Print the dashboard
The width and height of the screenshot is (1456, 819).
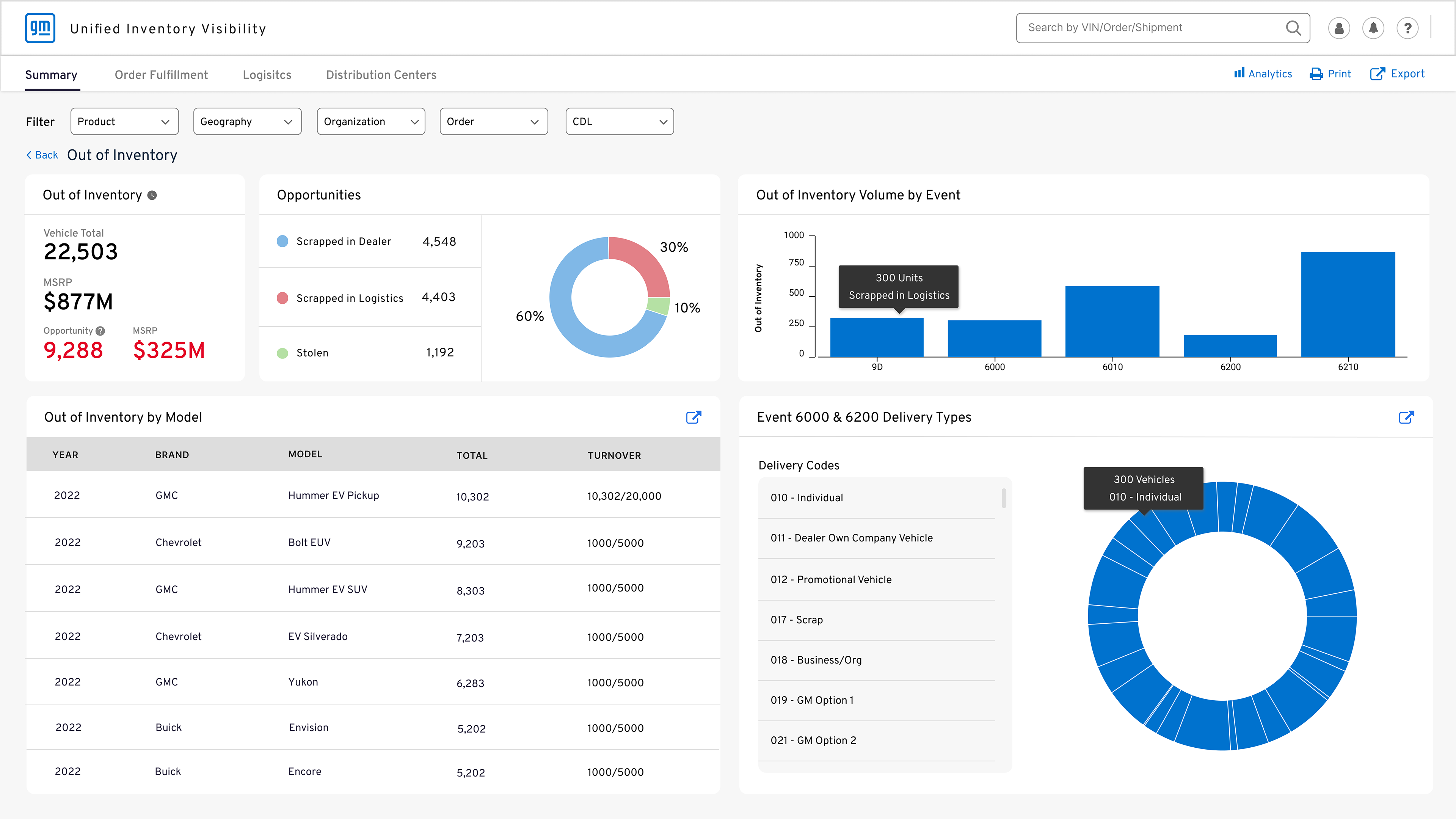(x=1330, y=74)
